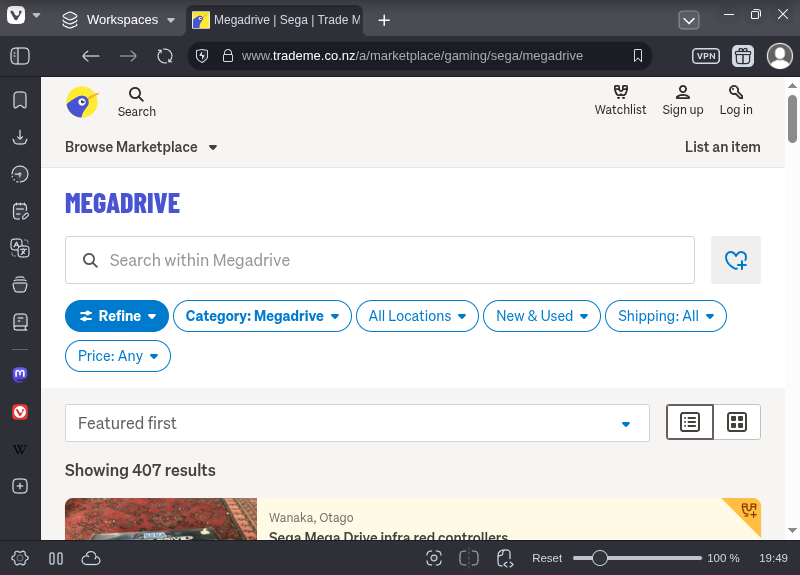Screen dimensions: 800x575
Task: Open the Browse Marketplace menu
Action: 141,147
